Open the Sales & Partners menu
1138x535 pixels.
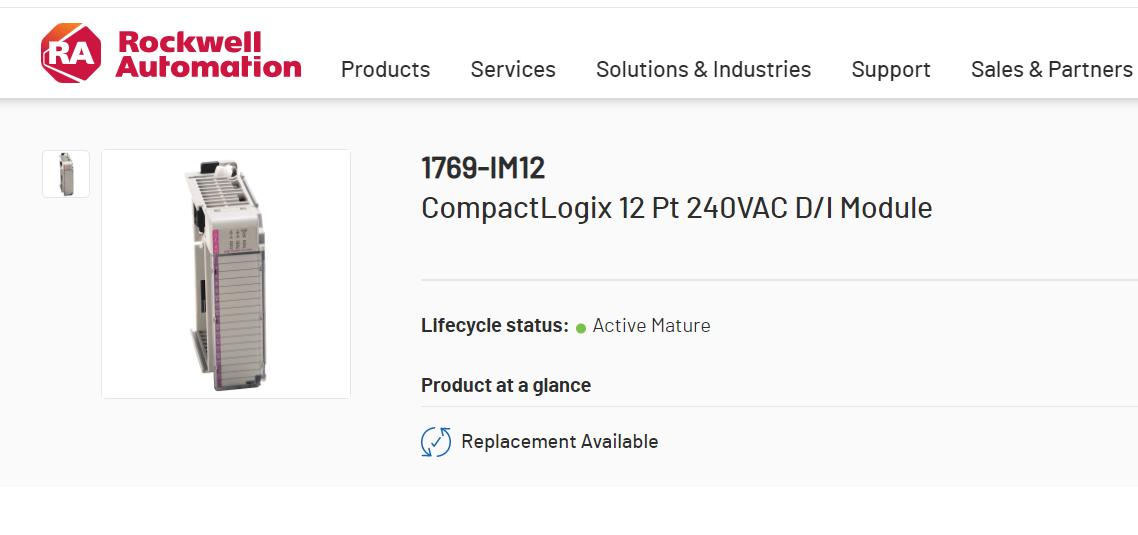pos(1051,69)
